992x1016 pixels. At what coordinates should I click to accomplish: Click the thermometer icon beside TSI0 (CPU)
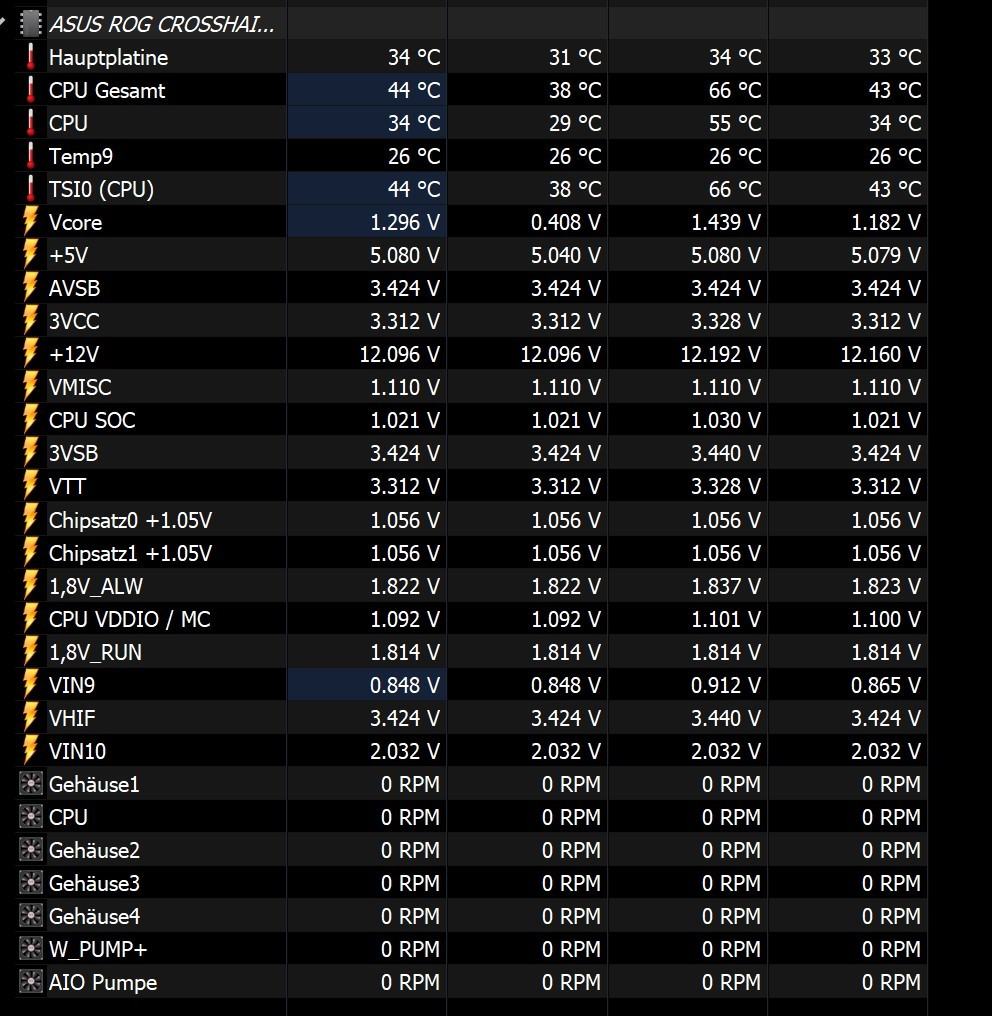click(x=30, y=189)
